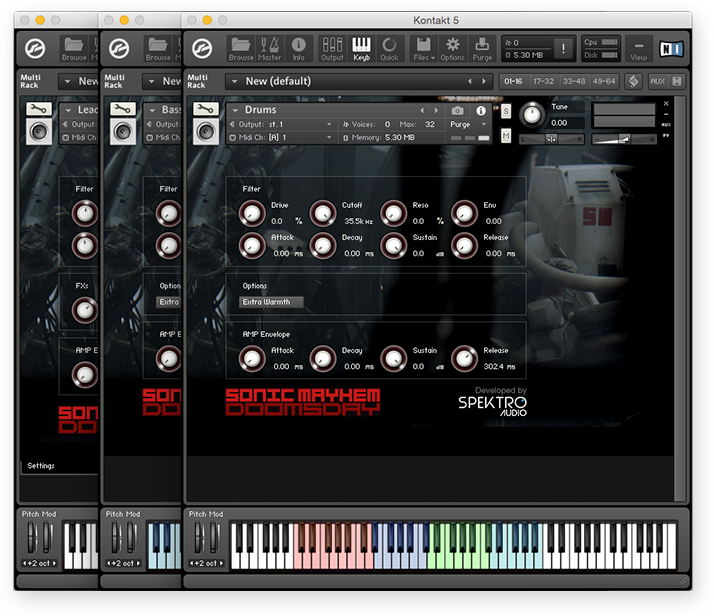The image size is (714, 616).
Task: Shift keyboard octave up in front window
Action: pyautogui.click(x=221, y=563)
